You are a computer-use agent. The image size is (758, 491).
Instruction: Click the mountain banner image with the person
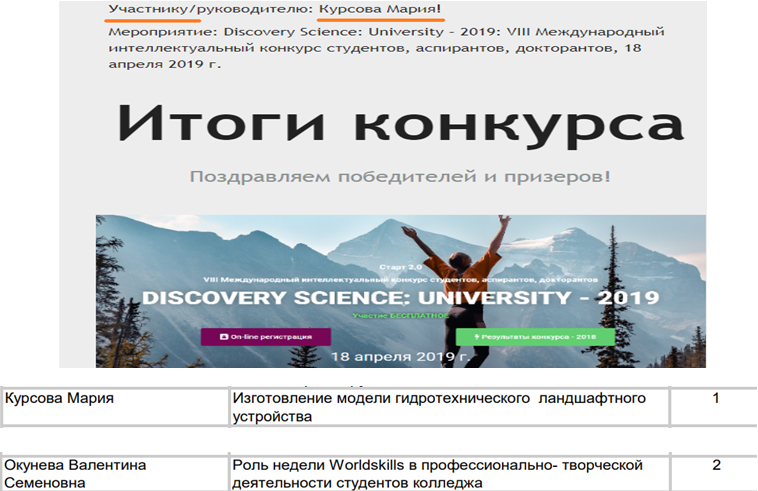[401, 291]
